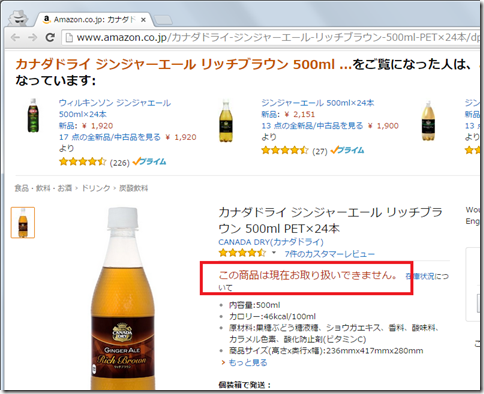
Task: Click the incognito spy icon
Action: coord(18,18)
